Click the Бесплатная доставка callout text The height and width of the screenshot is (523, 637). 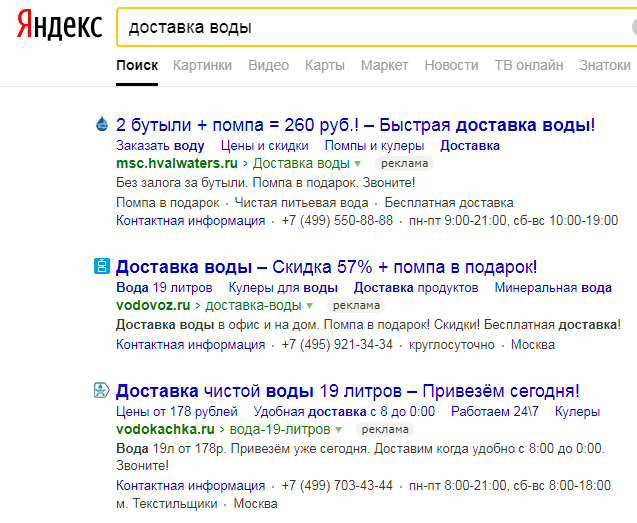coord(449,202)
